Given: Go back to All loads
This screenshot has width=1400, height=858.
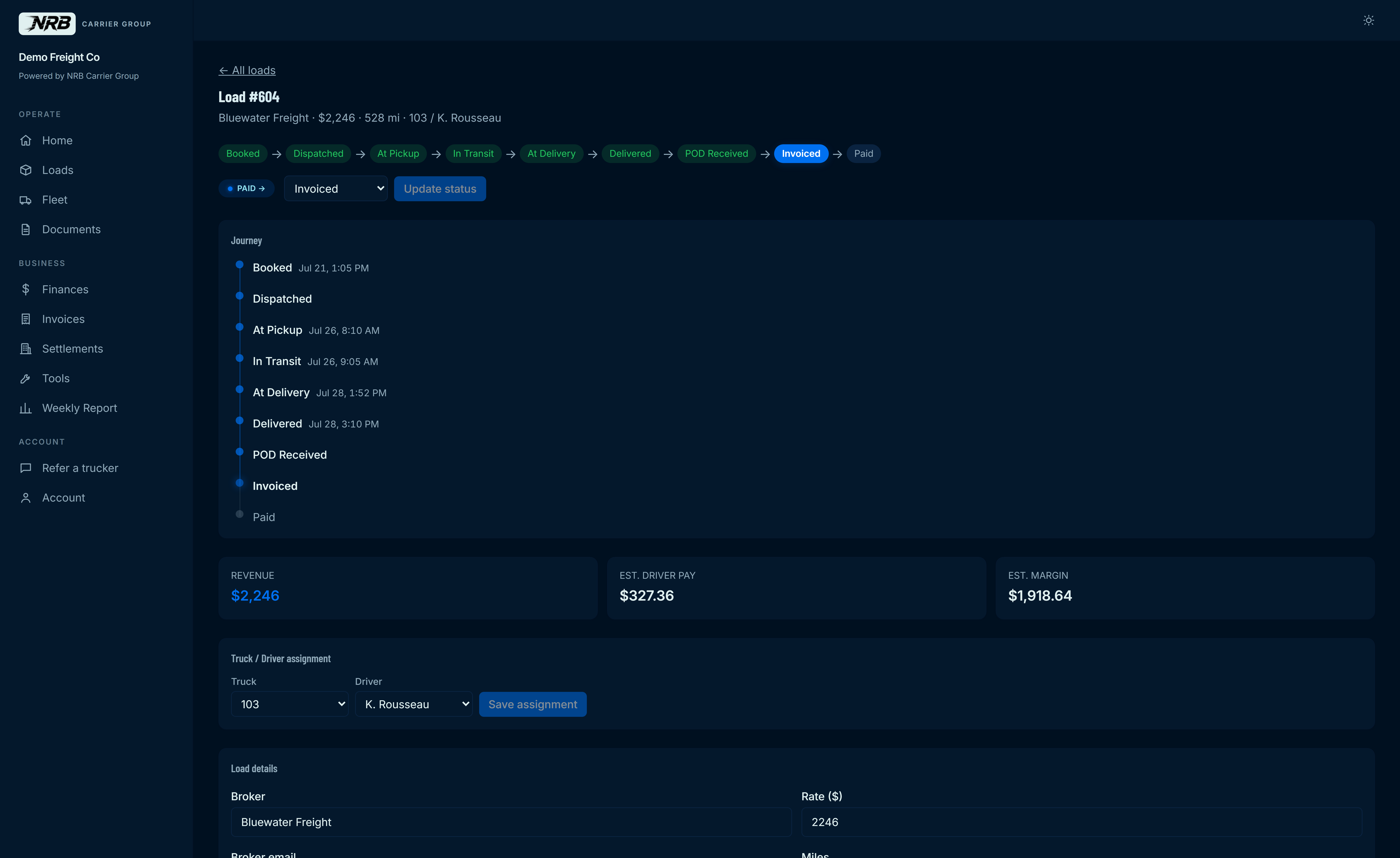Looking at the screenshot, I should pos(247,70).
